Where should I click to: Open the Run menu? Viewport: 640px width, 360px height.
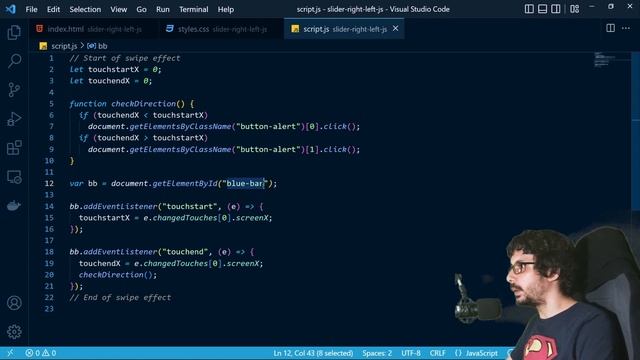pyautogui.click(x=162, y=9)
